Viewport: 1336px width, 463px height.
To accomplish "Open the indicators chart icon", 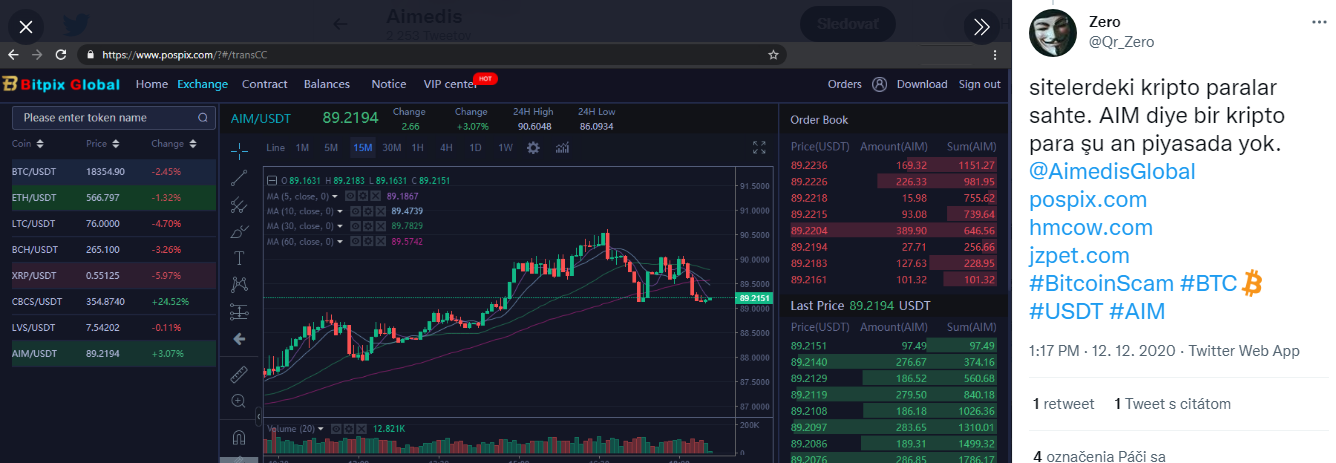I will pos(562,147).
